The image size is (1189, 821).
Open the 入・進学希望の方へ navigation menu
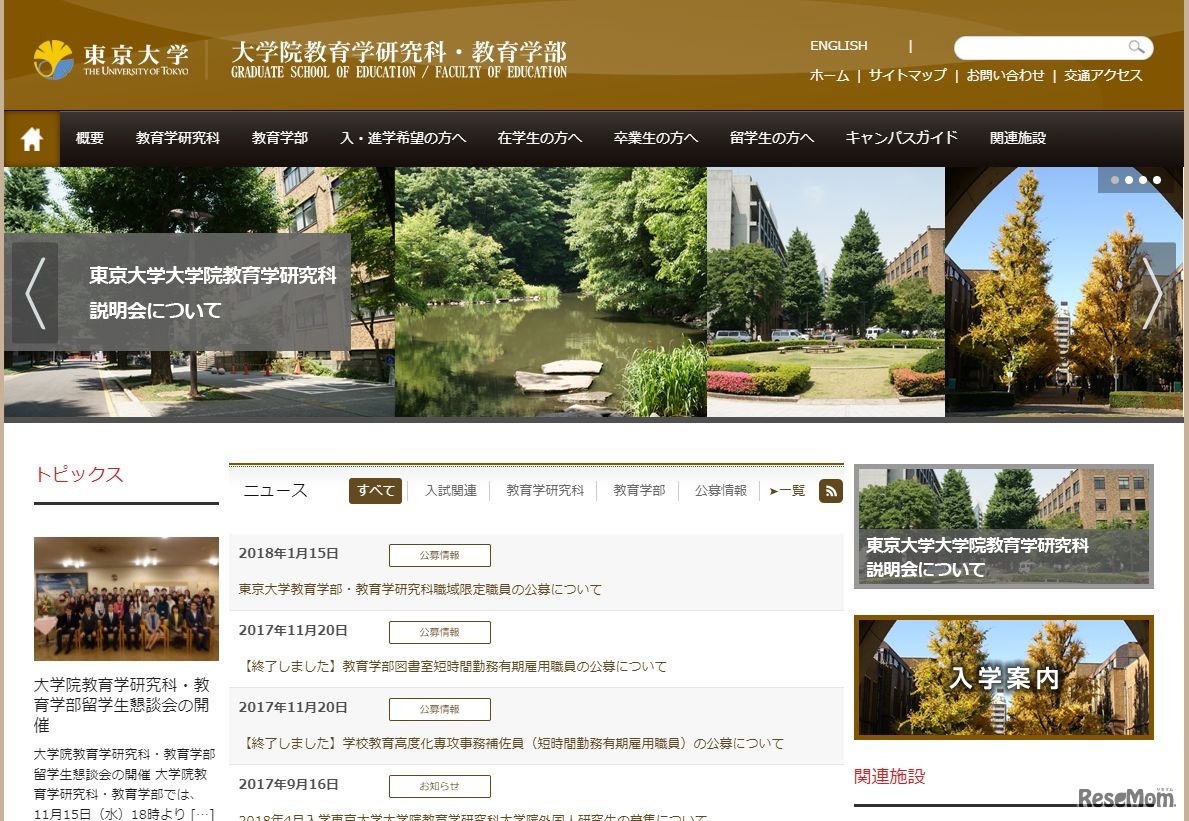tap(403, 139)
